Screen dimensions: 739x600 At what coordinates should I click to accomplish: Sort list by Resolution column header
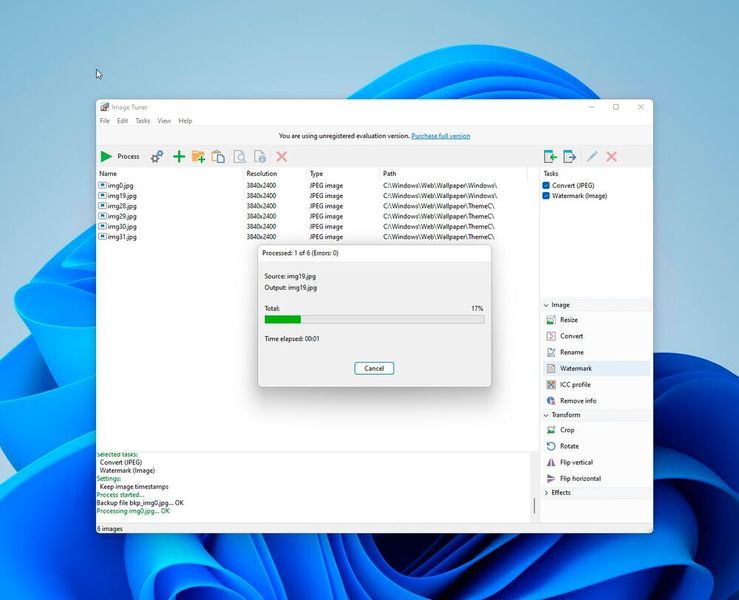point(275,174)
